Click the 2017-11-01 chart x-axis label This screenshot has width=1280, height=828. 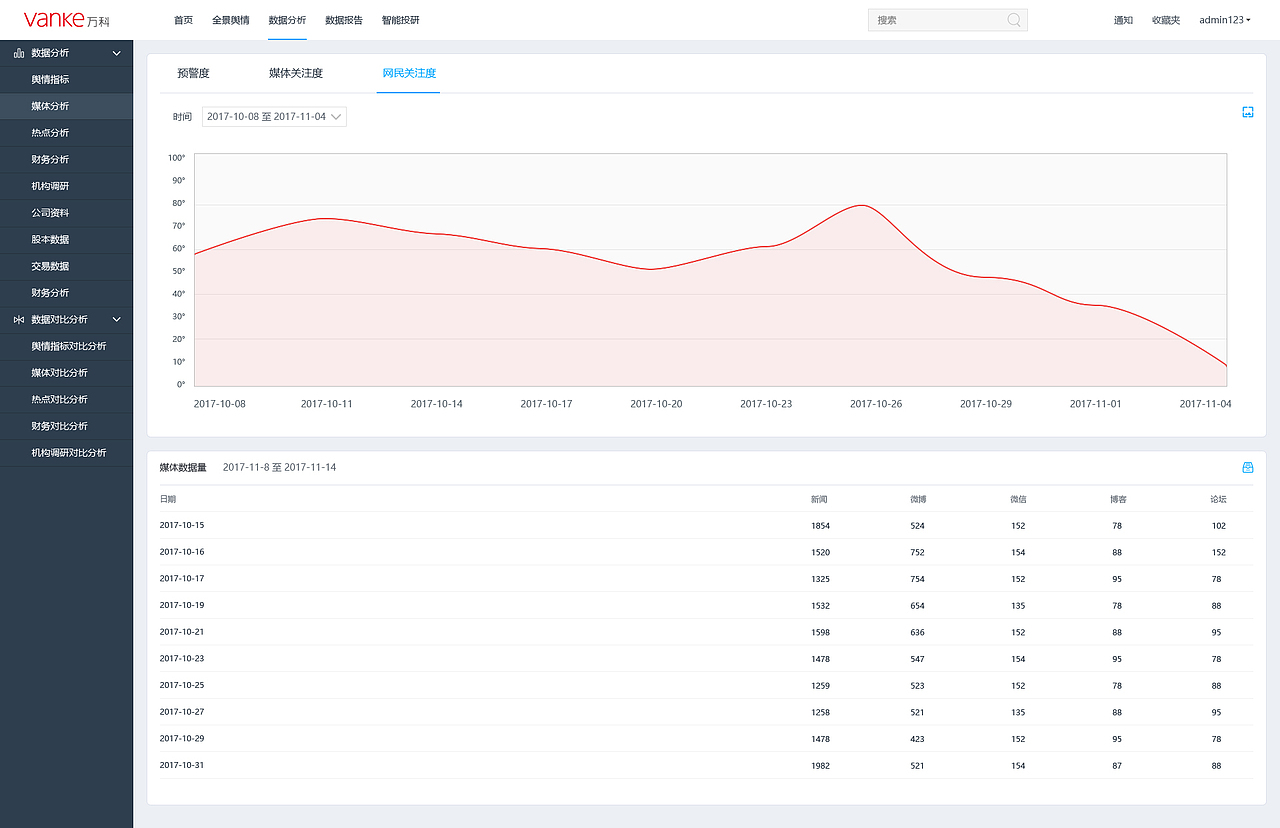tap(1096, 404)
